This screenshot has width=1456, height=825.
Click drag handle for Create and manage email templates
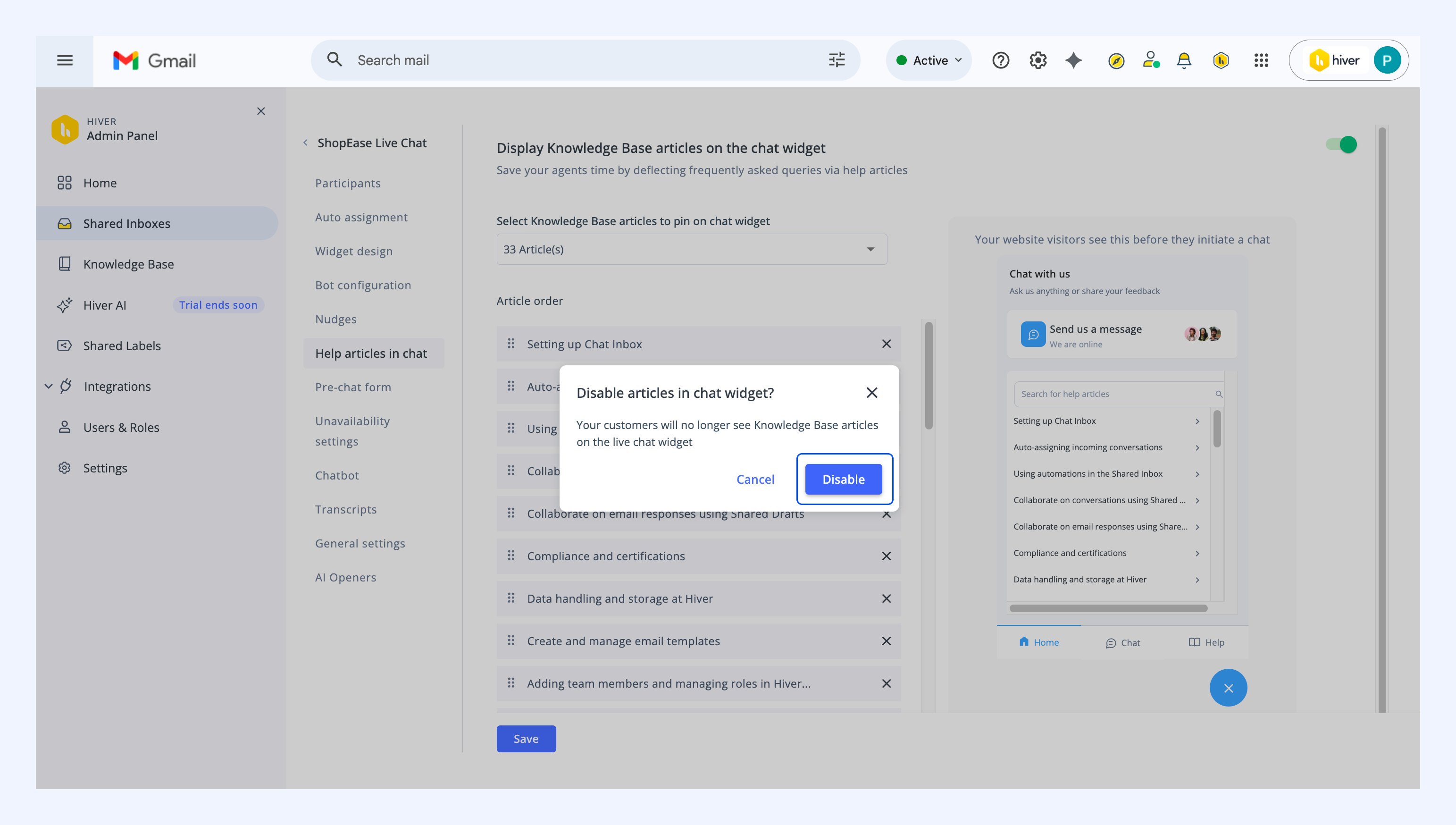[511, 640]
